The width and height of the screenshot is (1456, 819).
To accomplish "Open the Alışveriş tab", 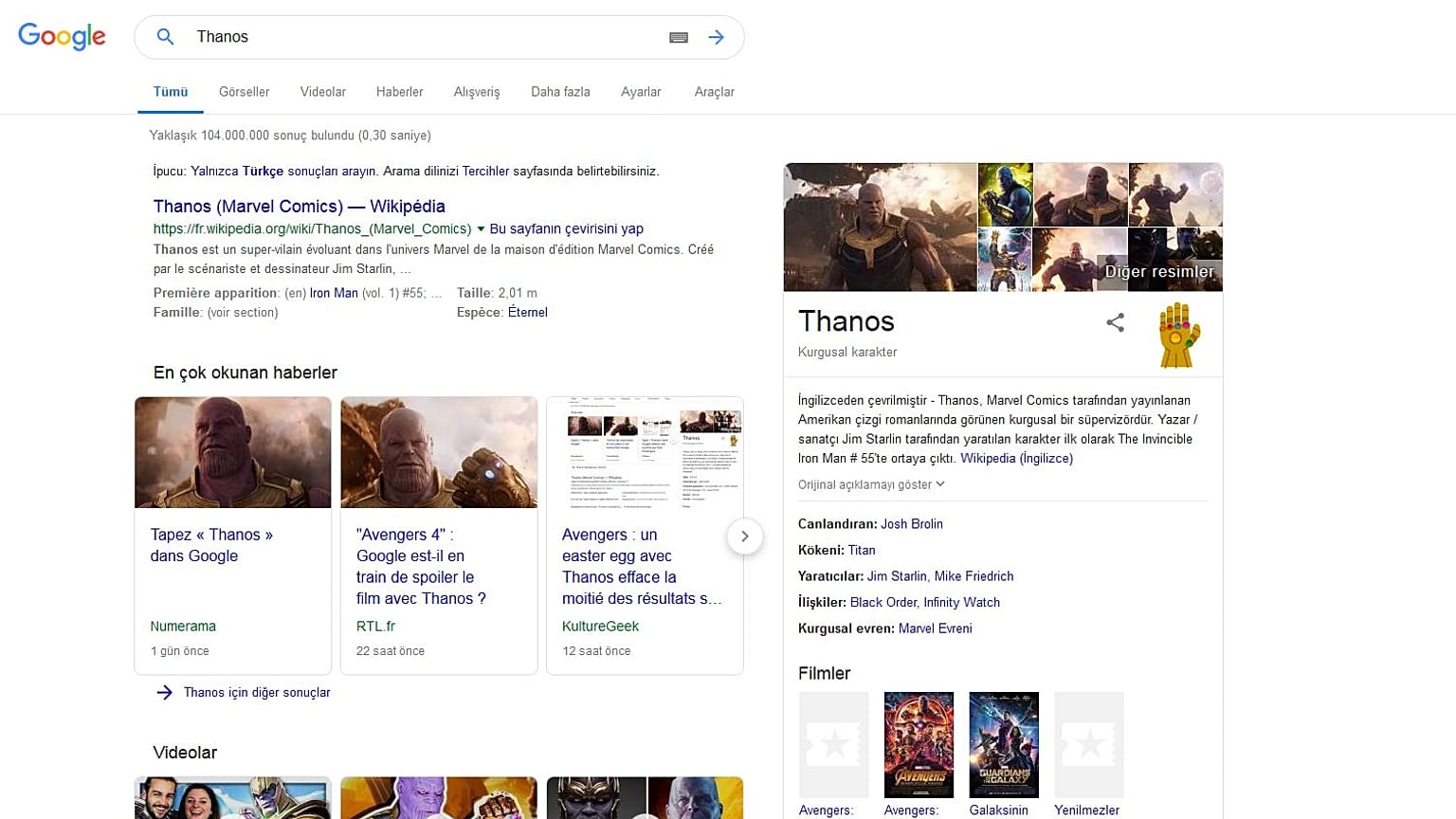I will click(x=477, y=92).
